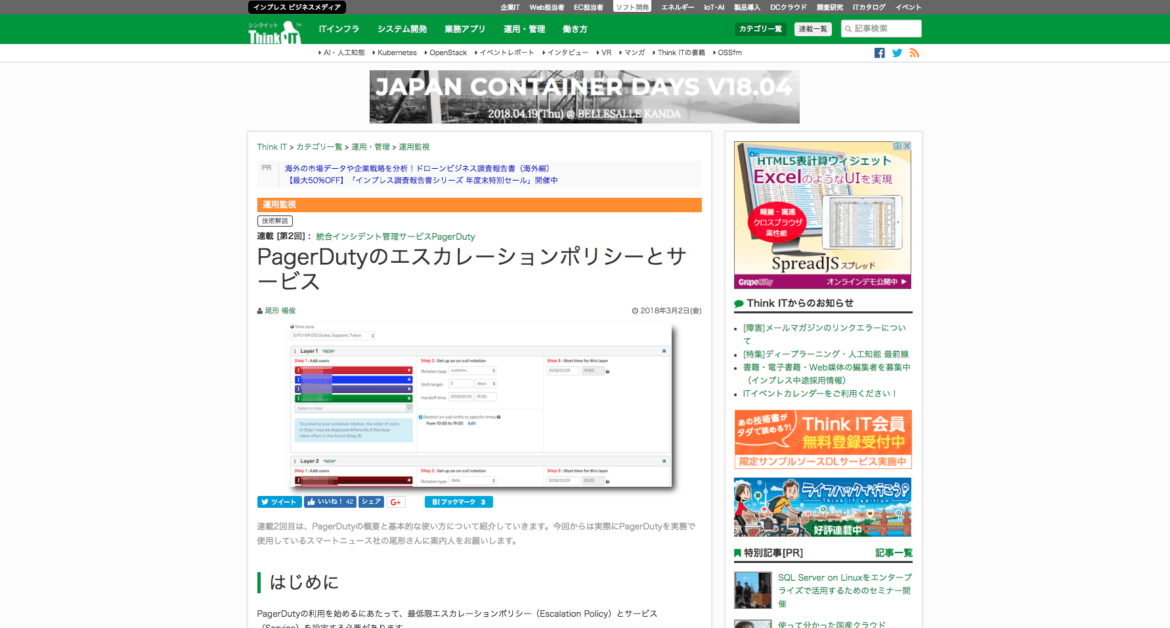
Task: Open the 統合インシデント管理サービスPagerDuty series link
Action: (395, 236)
